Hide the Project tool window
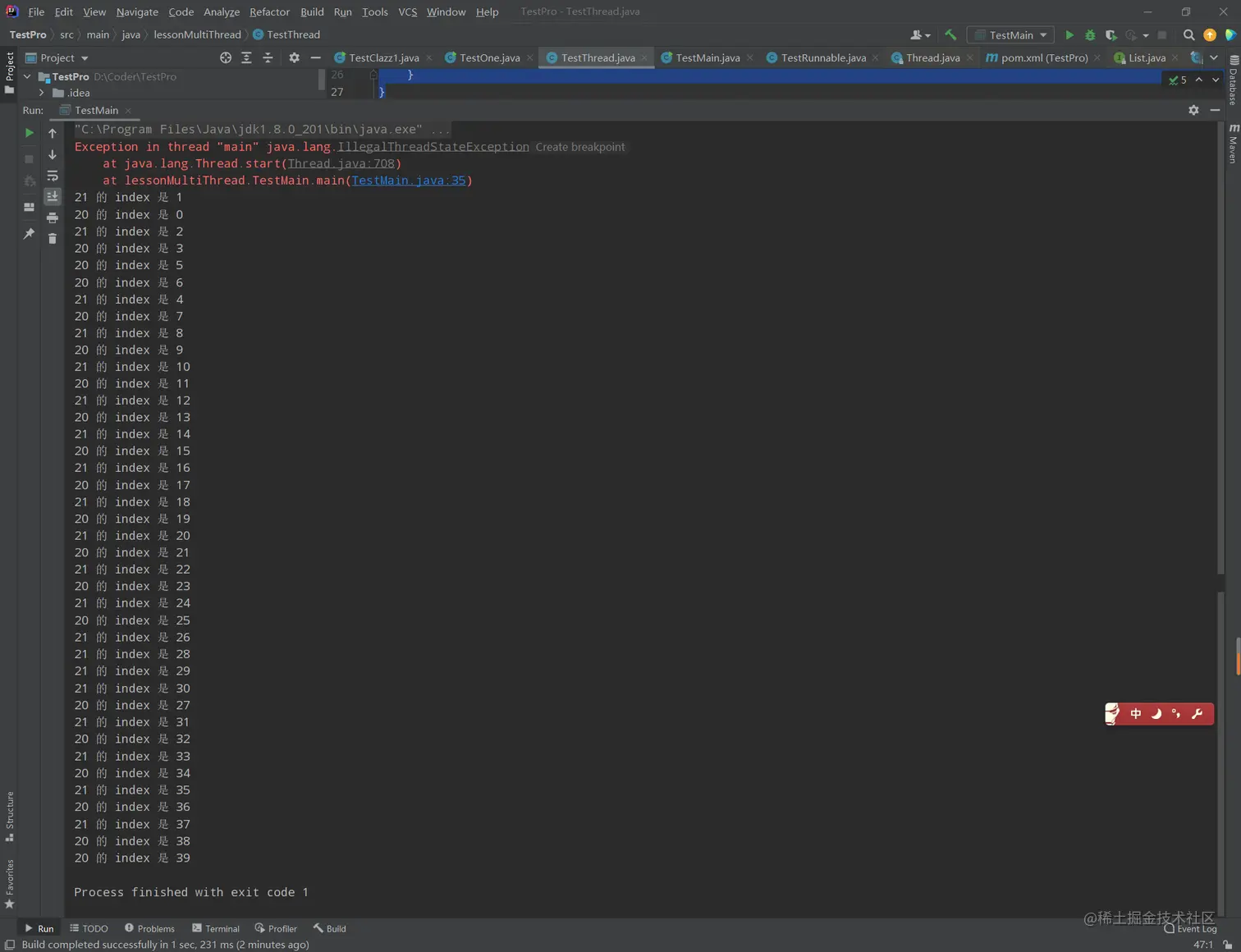The image size is (1241, 952). point(315,57)
